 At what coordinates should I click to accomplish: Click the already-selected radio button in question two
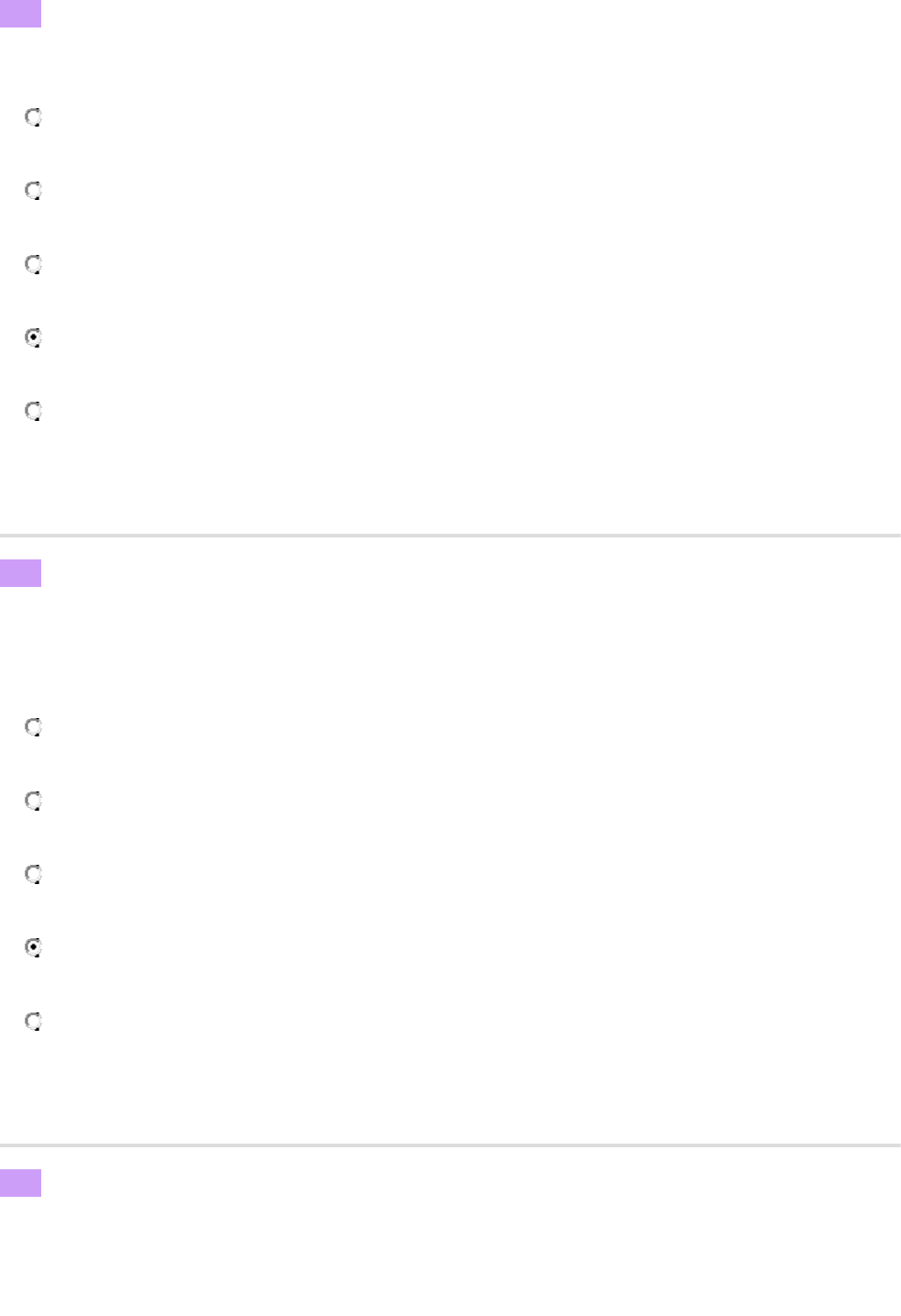[34, 947]
